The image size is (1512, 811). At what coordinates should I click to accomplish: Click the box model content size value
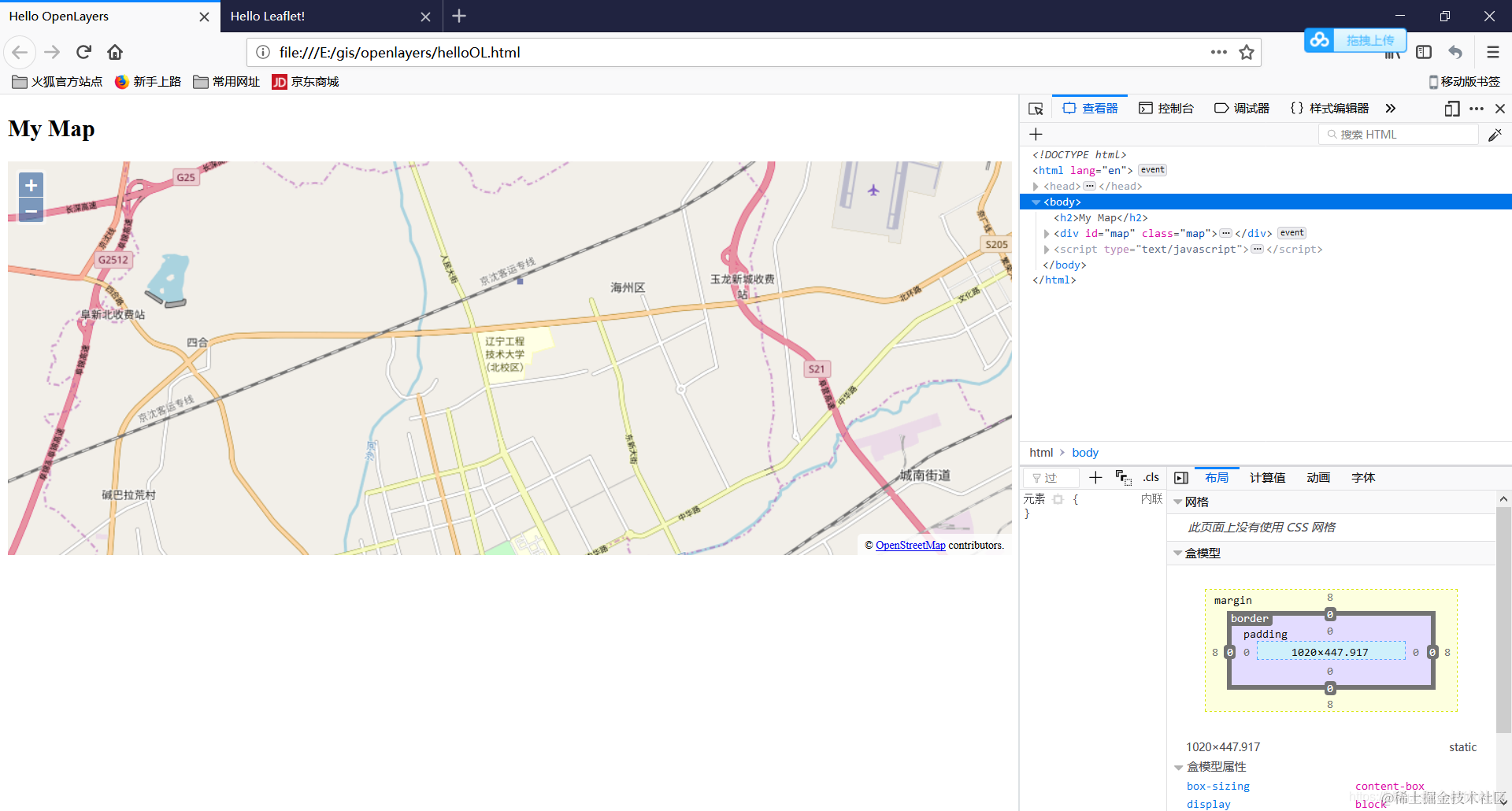(1330, 653)
